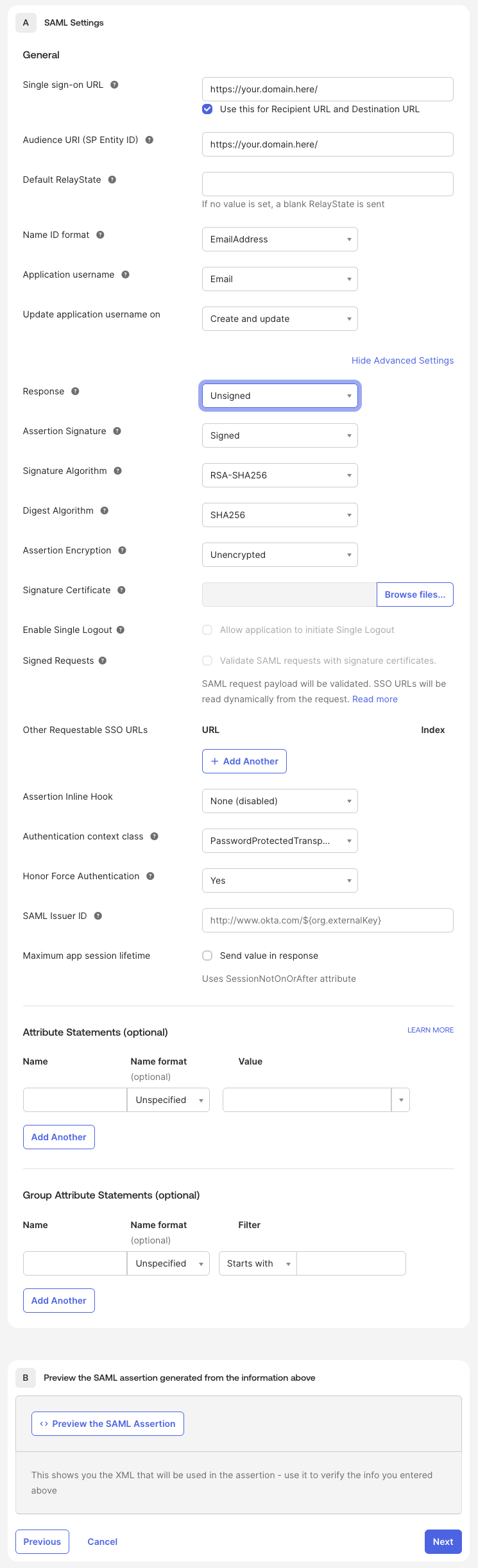Uncheck Use this for Recipient URL option
This screenshot has height=1568, width=478.
coord(207,109)
